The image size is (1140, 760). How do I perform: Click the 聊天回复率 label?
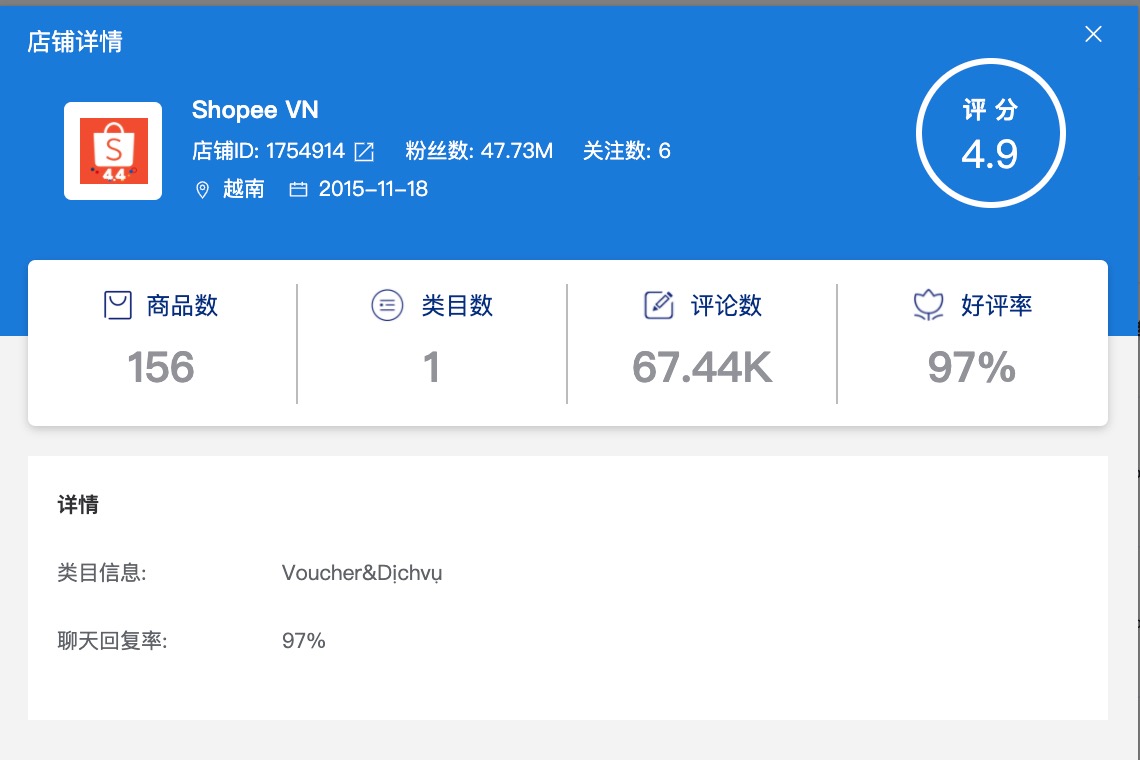112,641
